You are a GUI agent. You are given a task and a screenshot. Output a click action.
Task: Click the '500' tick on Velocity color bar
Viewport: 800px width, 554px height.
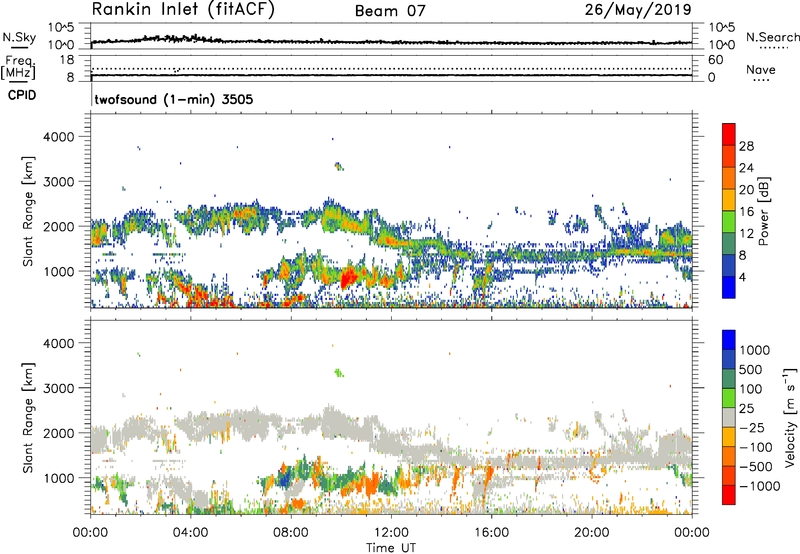750,369
